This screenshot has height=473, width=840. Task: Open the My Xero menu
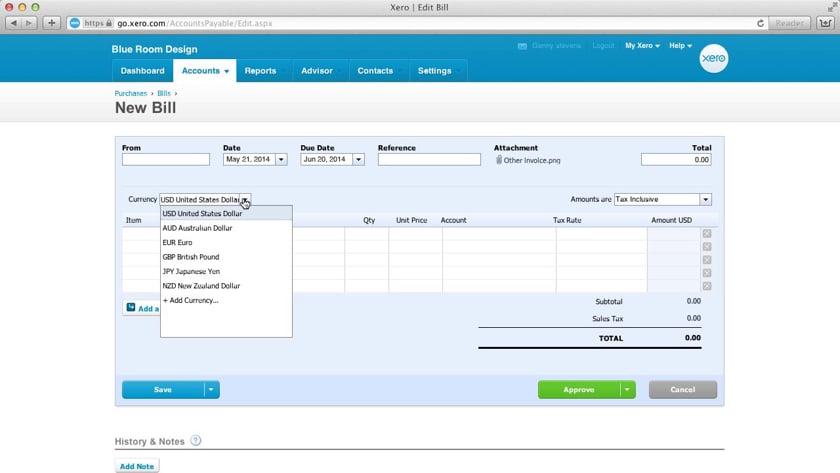[642, 46]
